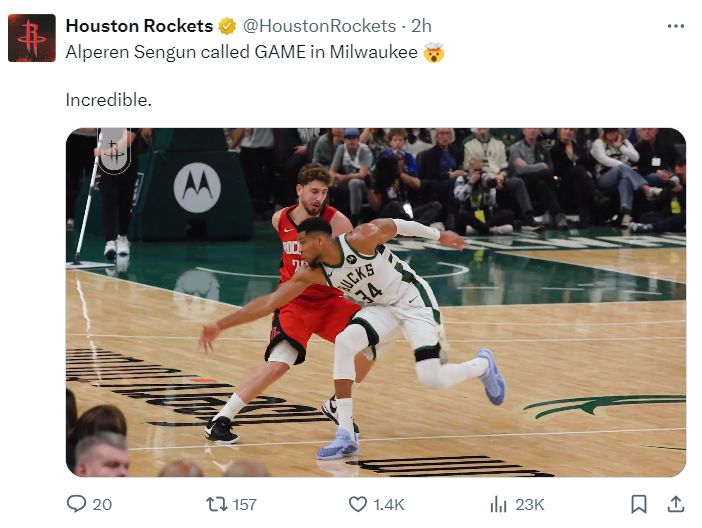The height and width of the screenshot is (528, 702).
Task: Click the exploding head emoji
Action: (434, 52)
